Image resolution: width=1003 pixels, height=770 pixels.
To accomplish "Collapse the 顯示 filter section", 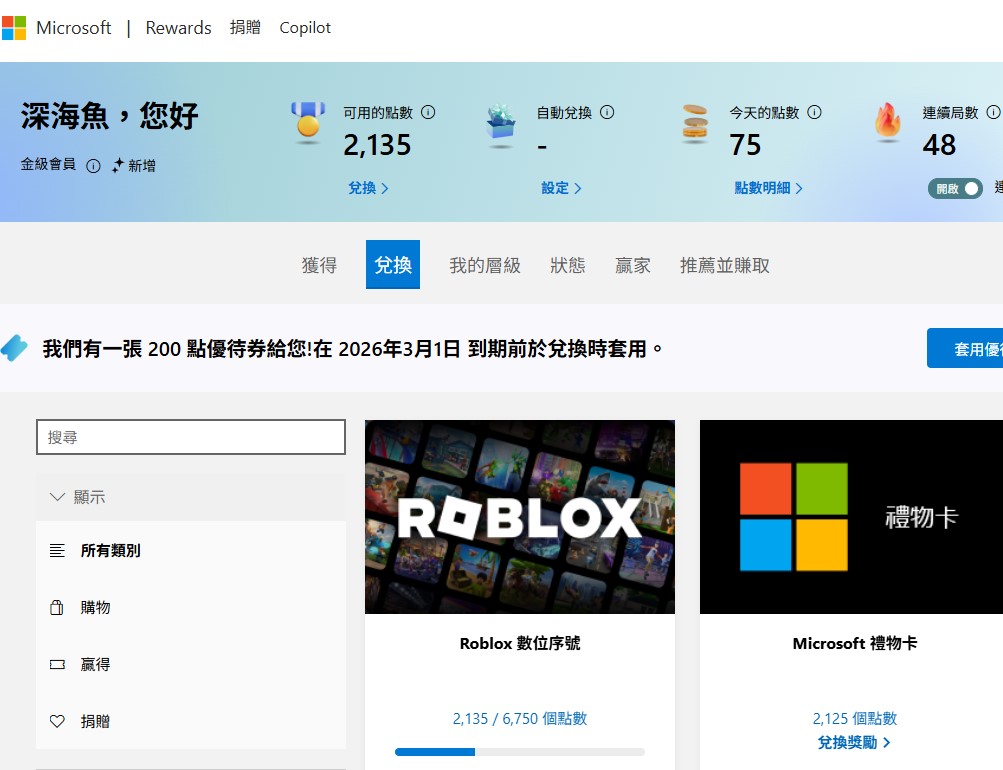I will click(58, 497).
